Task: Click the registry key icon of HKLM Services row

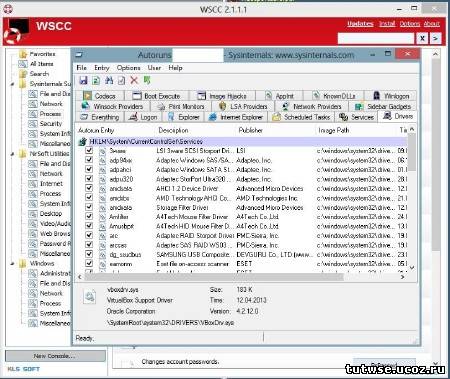Action: [x=82, y=142]
